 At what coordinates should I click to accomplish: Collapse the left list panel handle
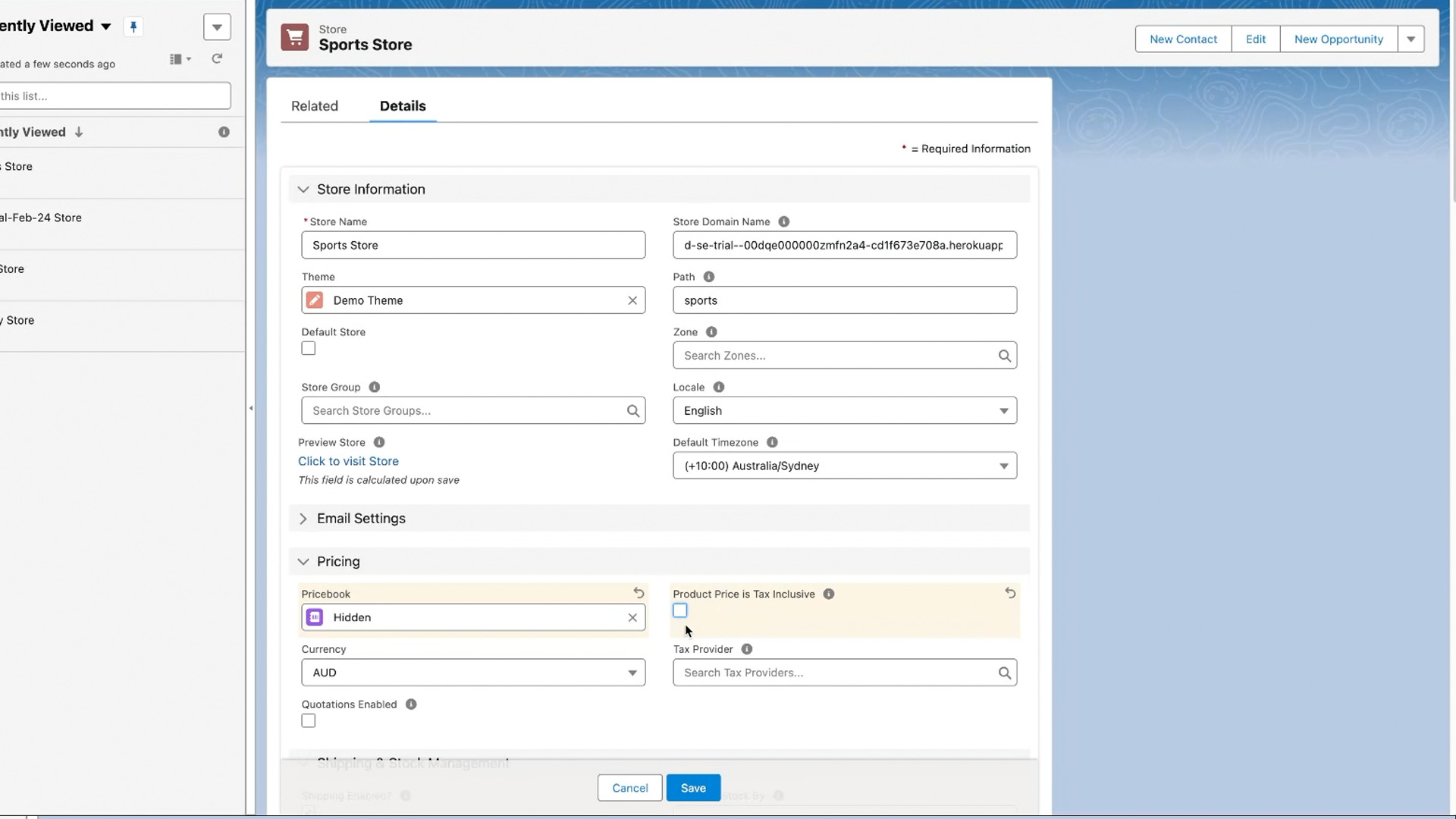[x=250, y=408]
